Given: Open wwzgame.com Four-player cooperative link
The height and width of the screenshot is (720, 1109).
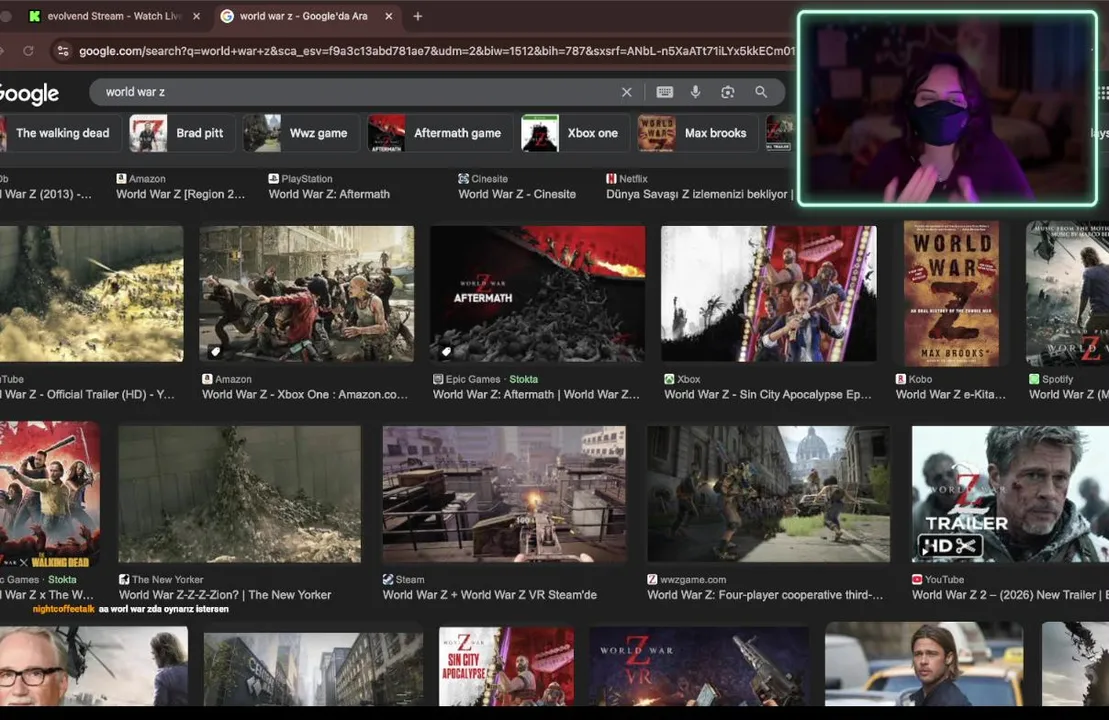Looking at the screenshot, I should (x=765, y=595).
